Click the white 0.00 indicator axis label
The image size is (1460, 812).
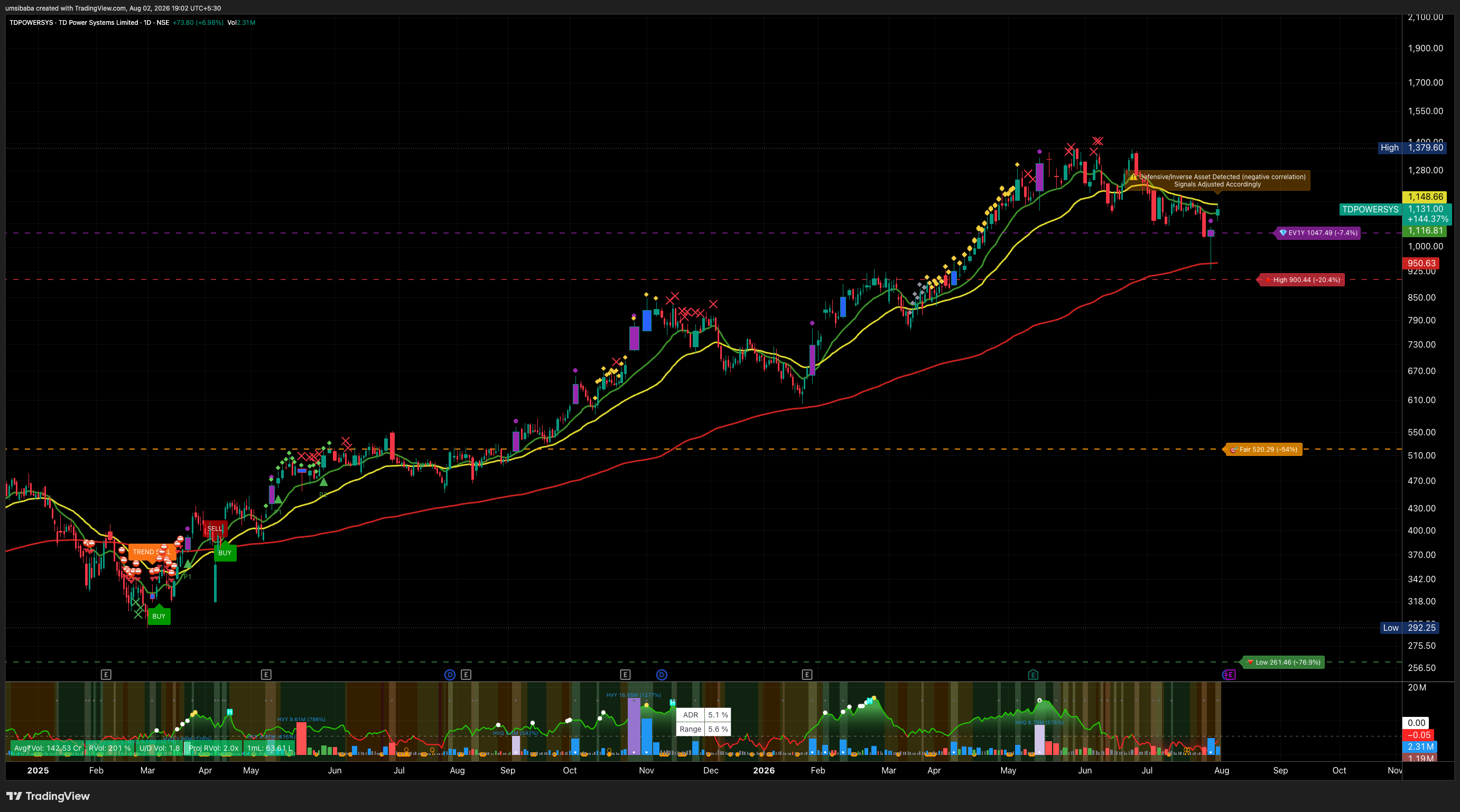click(x=1416, y=723)
